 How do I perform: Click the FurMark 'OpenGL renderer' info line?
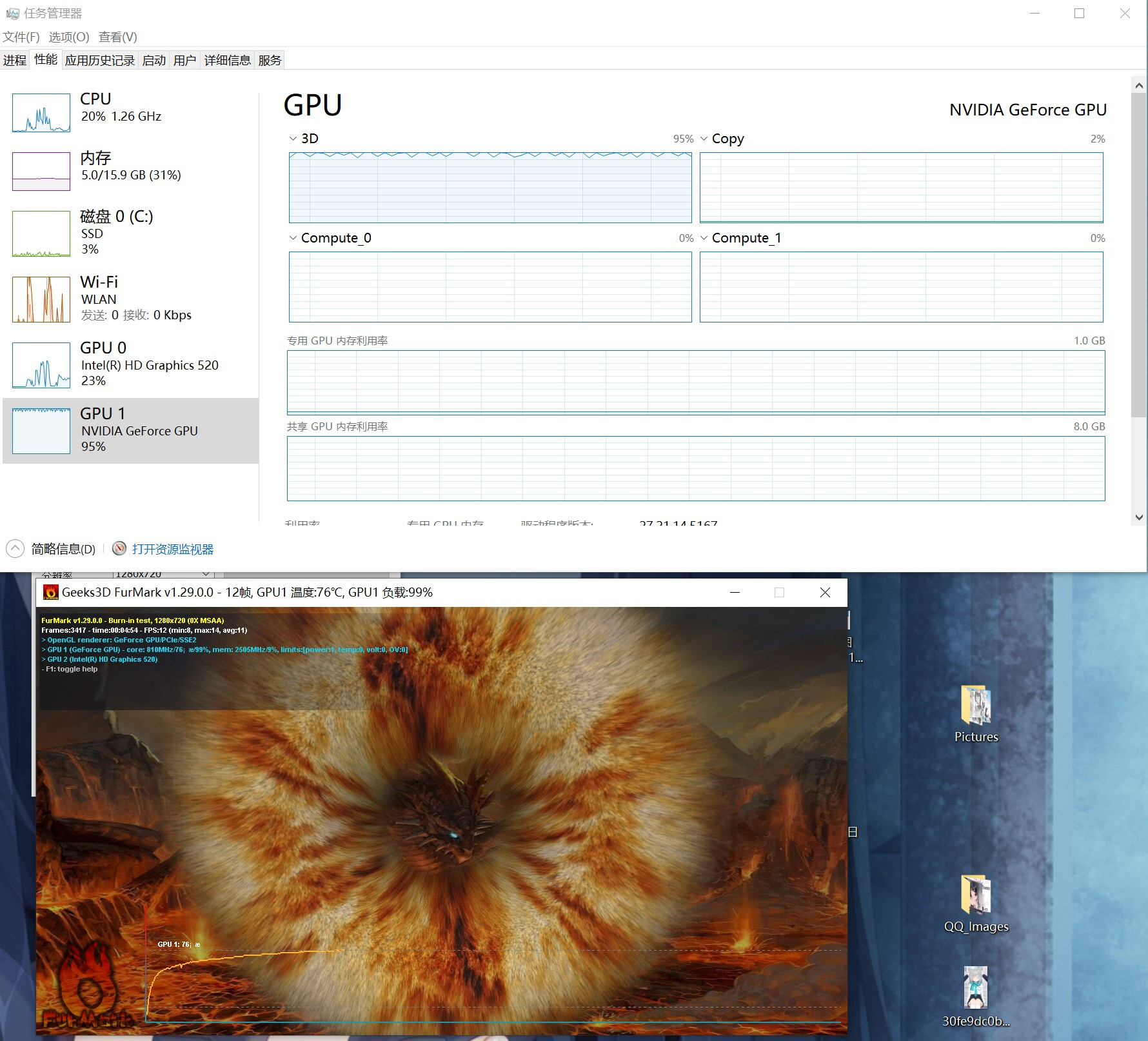pyautogui.click(x=119, y=640)
